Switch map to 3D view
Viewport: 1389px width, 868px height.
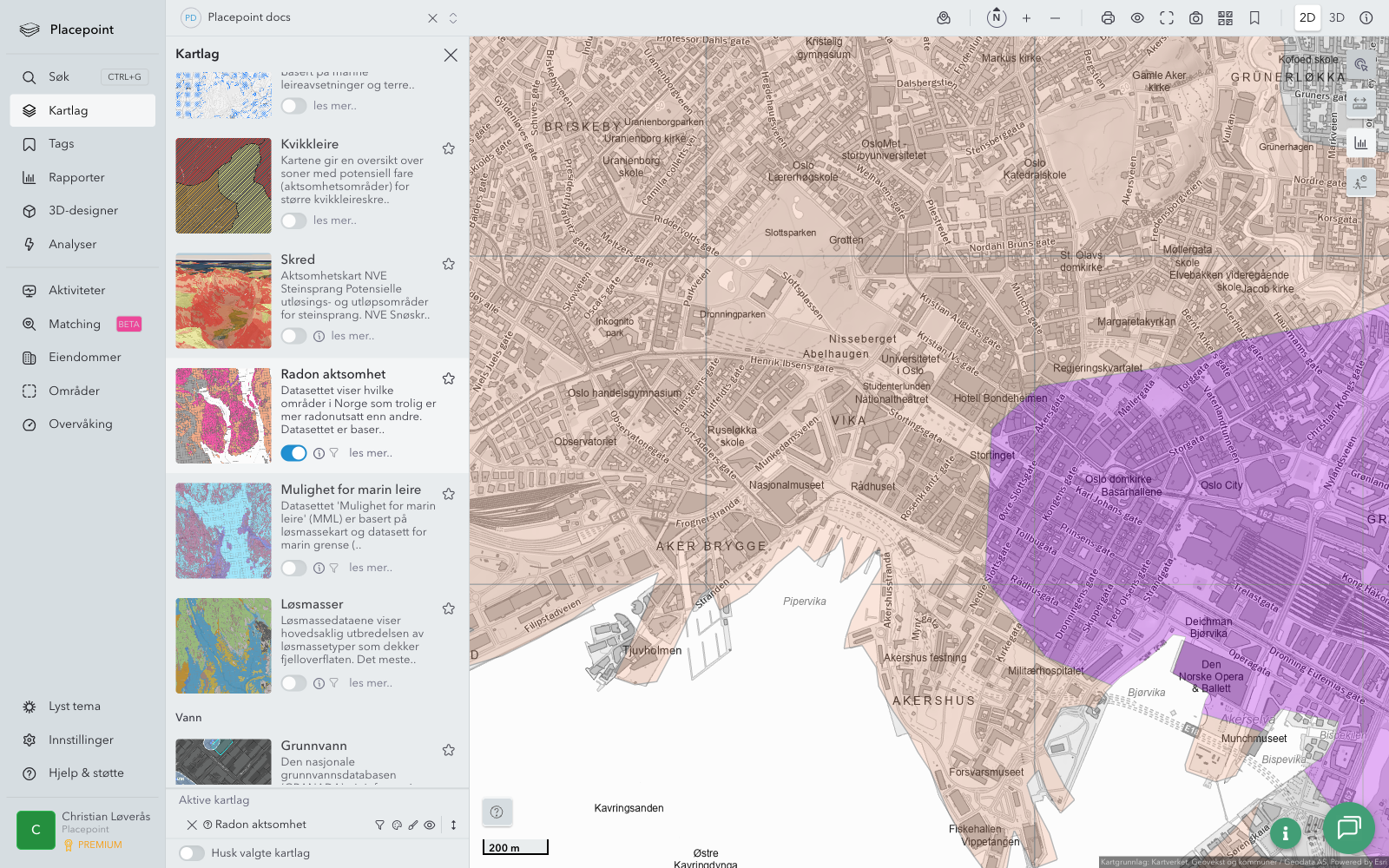click(1336, 18)
